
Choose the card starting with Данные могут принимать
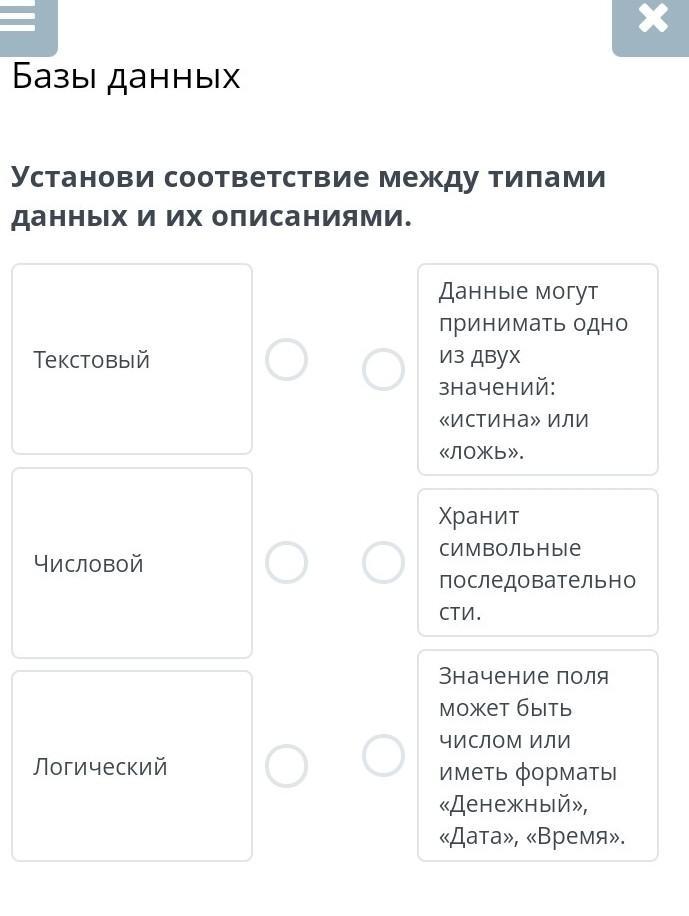click(538, 369)
